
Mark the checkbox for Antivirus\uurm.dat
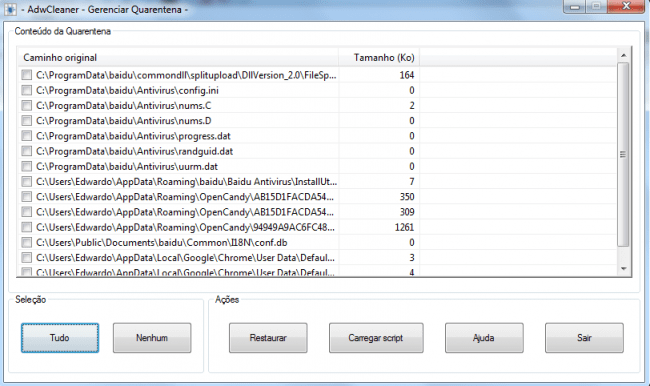tap(27, 166)
